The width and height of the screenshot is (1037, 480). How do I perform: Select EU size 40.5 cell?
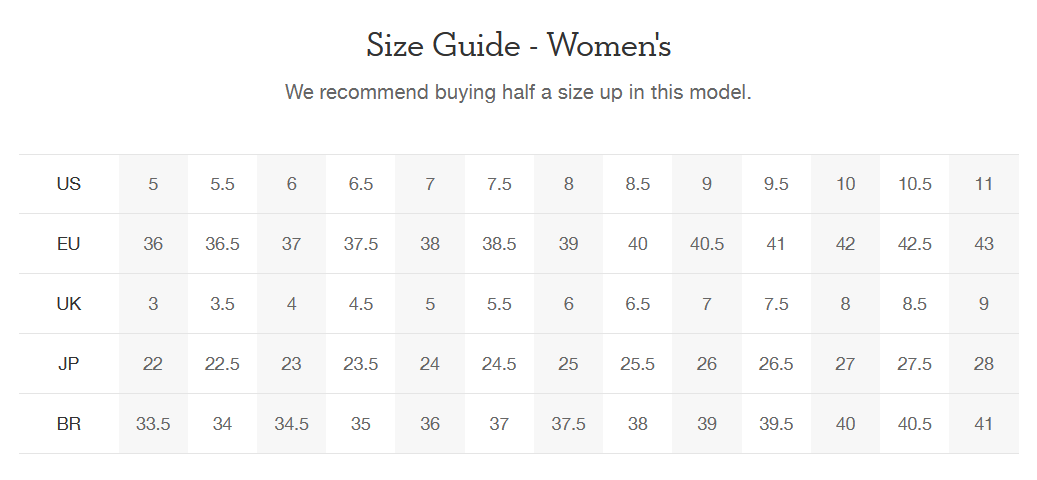(x=707, y=244)
